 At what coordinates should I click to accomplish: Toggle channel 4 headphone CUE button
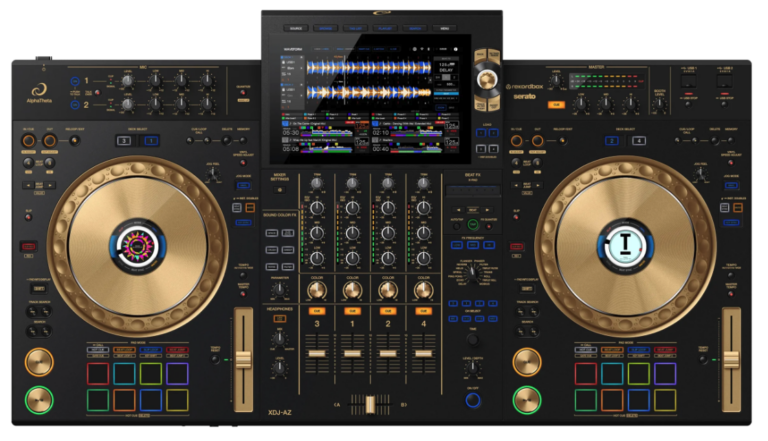(424, 311)
